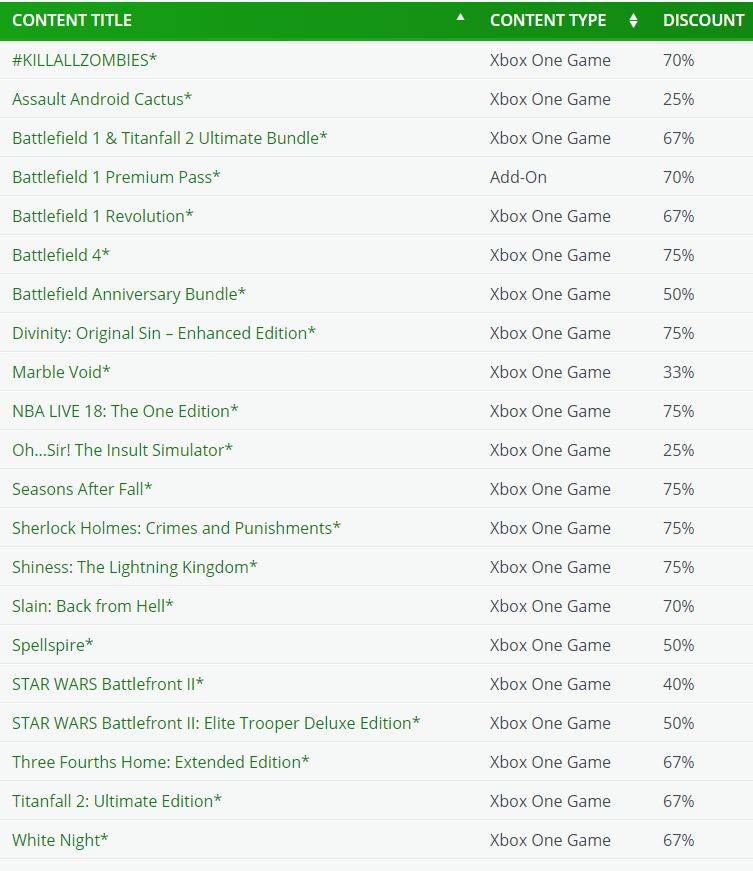753x871 pixels.
Task: Open #KILLALLZOMBIES game link
Action: tap(84, 60)
